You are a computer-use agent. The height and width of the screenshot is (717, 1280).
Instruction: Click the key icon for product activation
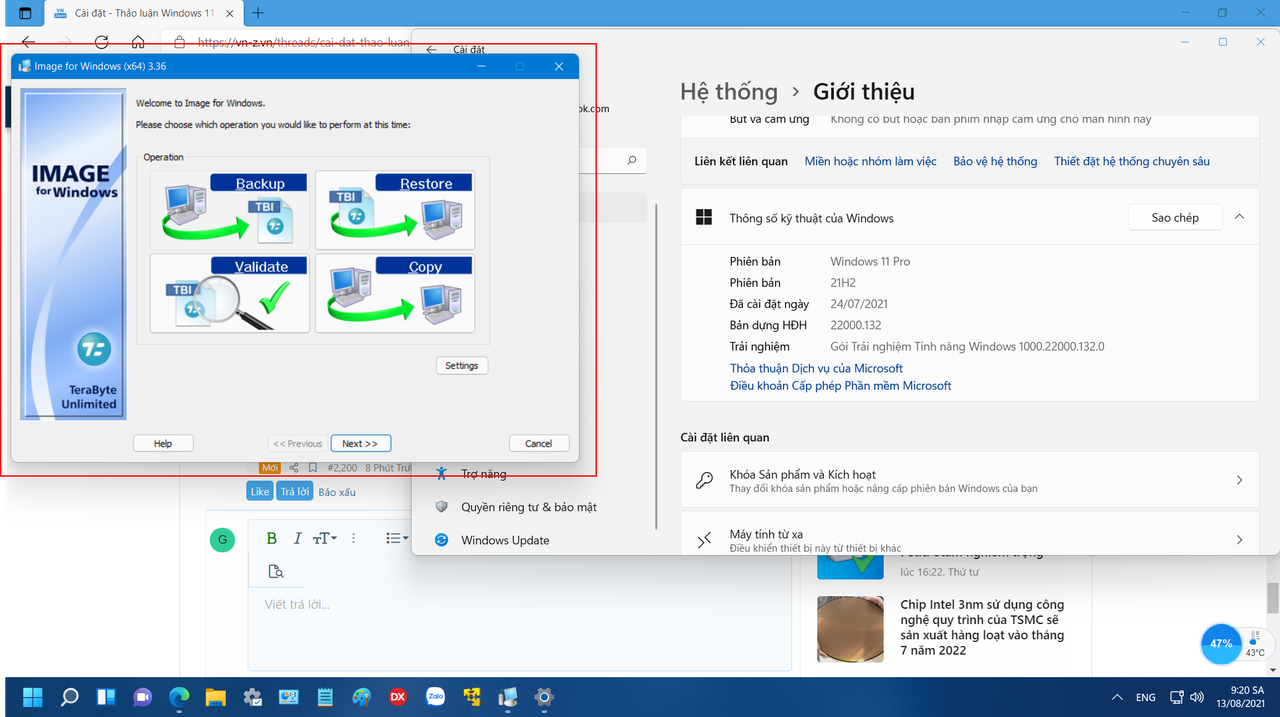704,481
